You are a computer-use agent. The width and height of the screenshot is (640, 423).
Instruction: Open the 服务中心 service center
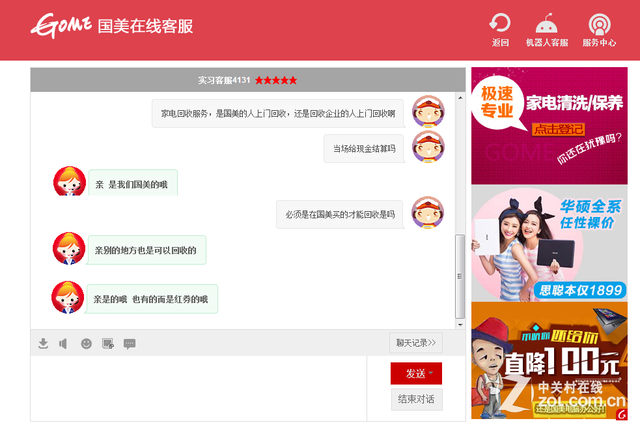coord(599,29)
